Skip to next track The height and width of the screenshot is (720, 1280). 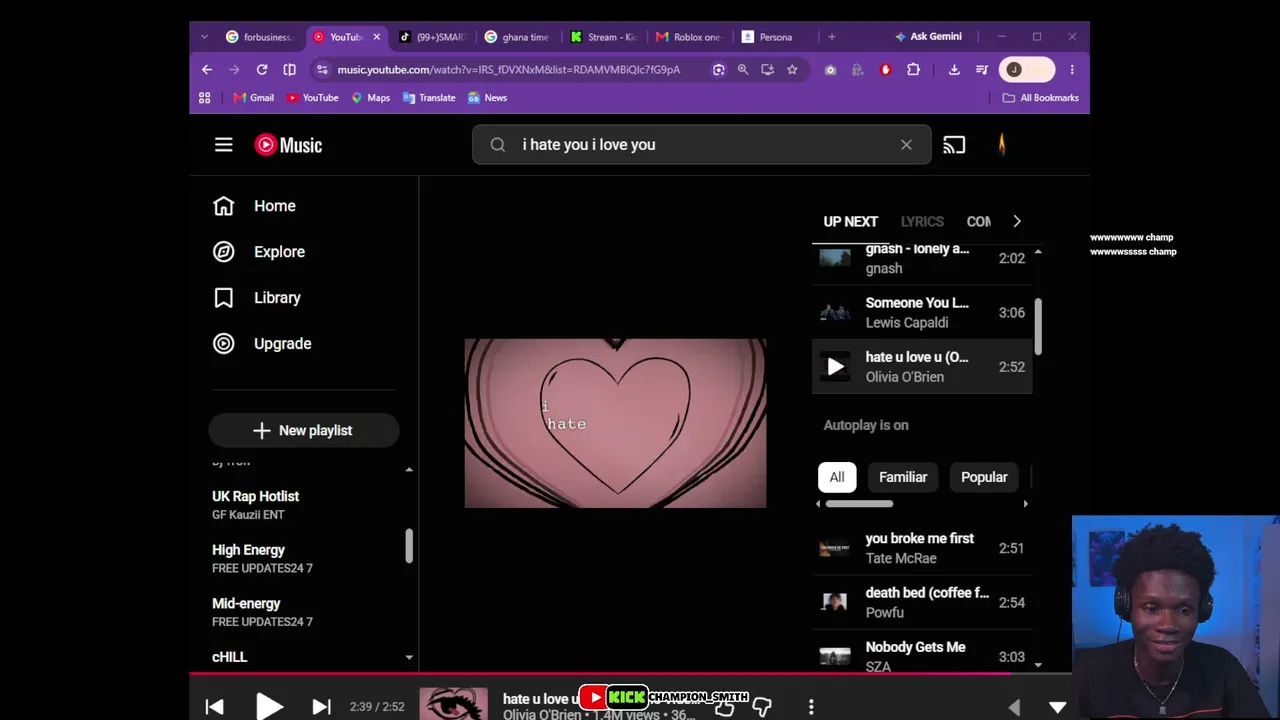coord(321,707)
